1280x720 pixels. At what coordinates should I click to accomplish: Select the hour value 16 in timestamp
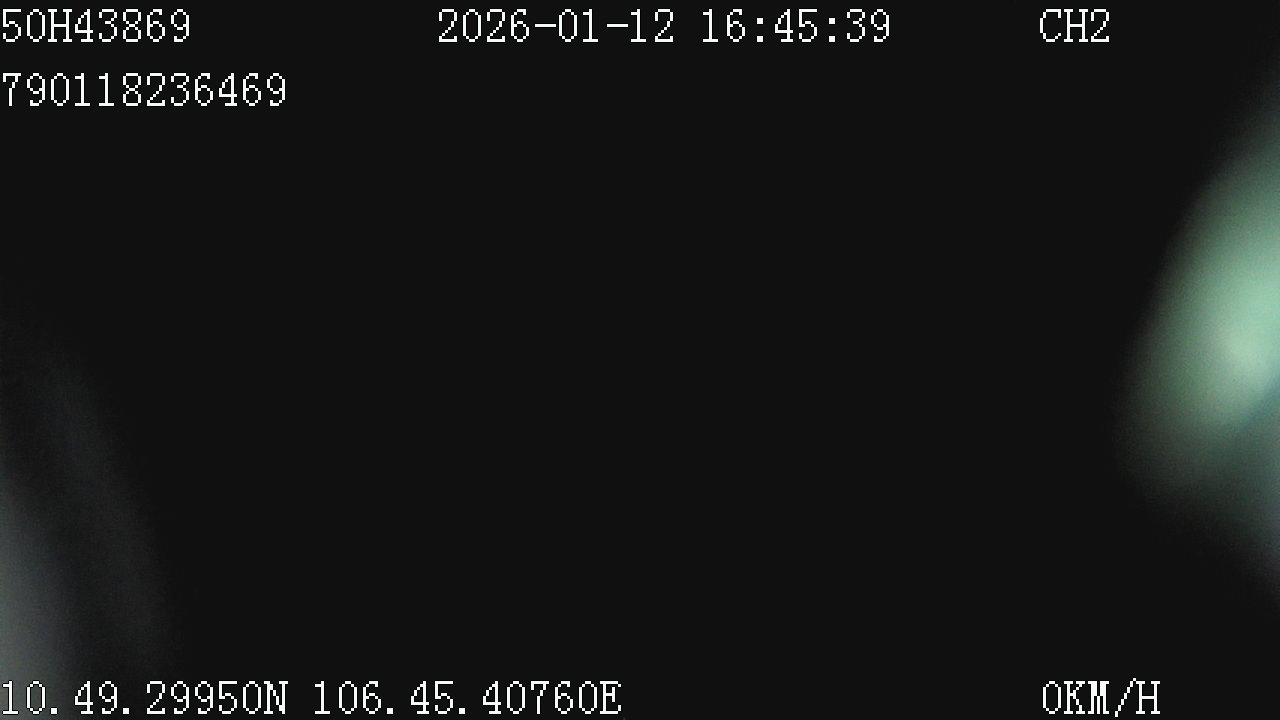723,27
